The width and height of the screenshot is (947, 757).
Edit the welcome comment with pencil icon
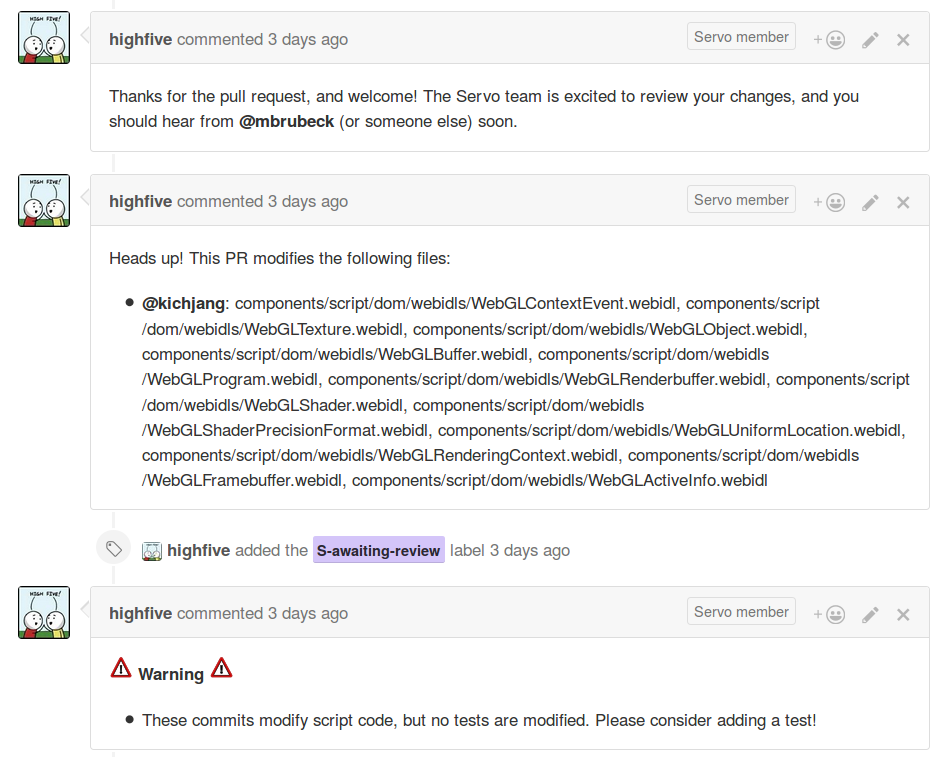point(870,40)
